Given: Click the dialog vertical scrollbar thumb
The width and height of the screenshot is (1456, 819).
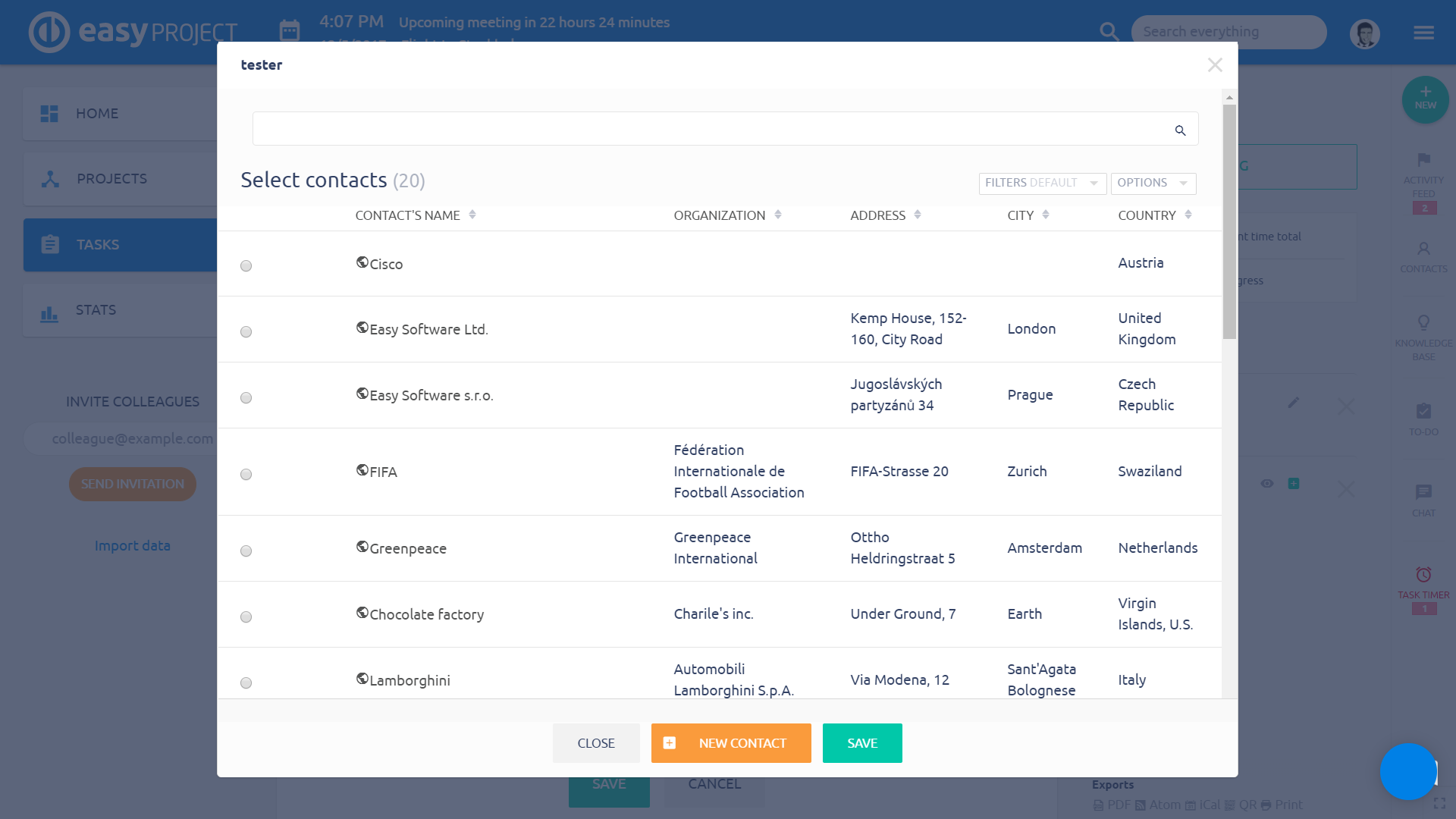Looking at the screenshot, I should (1229, 221).
